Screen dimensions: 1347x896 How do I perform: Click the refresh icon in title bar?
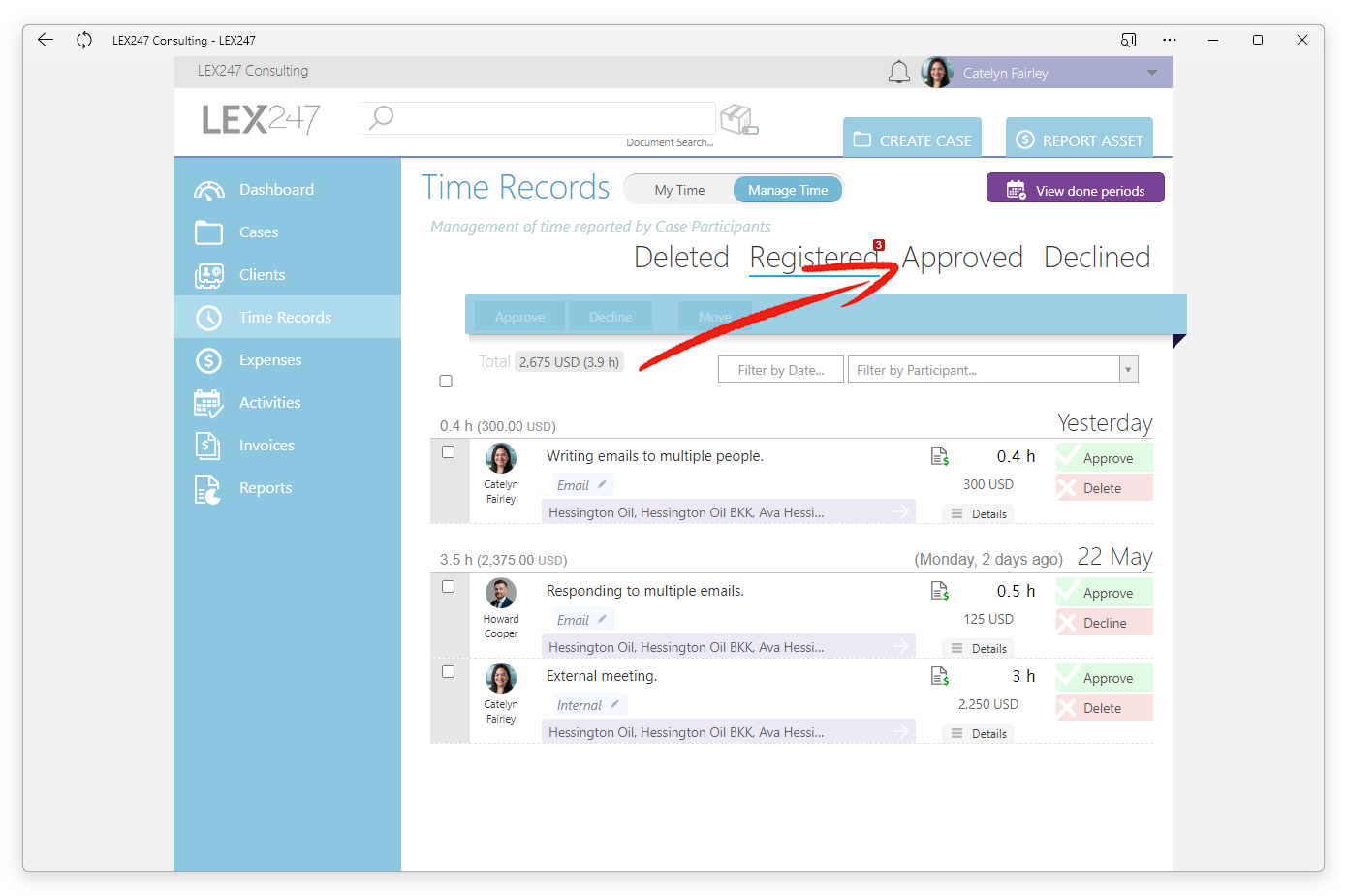pyautogui.click(x=84, y=40)
